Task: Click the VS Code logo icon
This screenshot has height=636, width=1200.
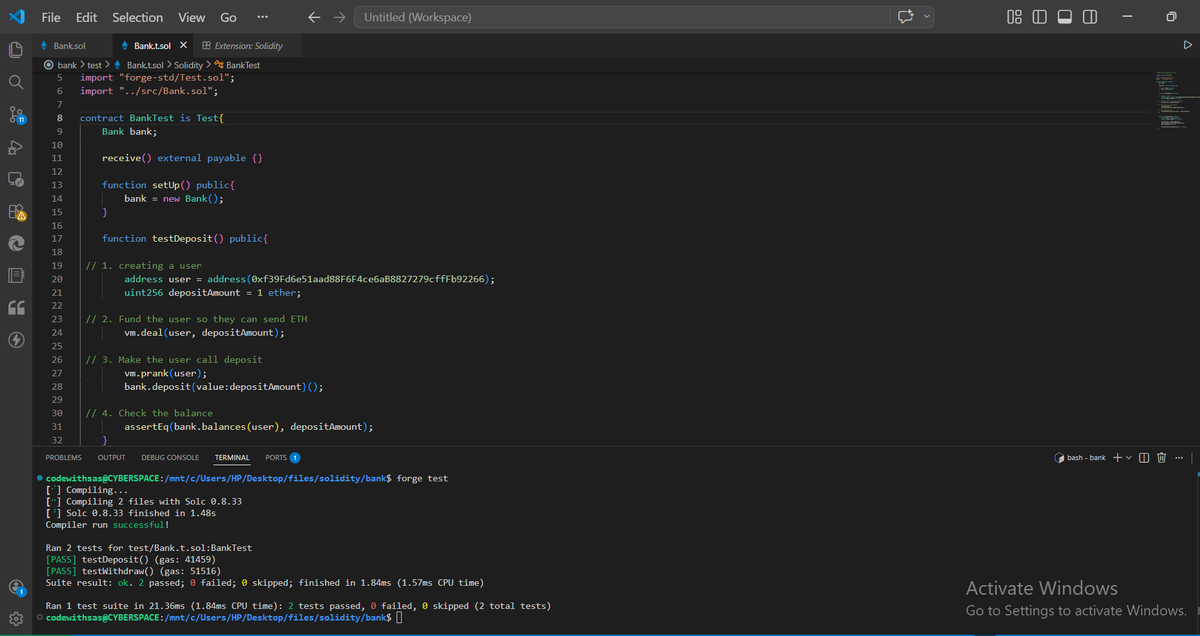Action: [15, 16]
